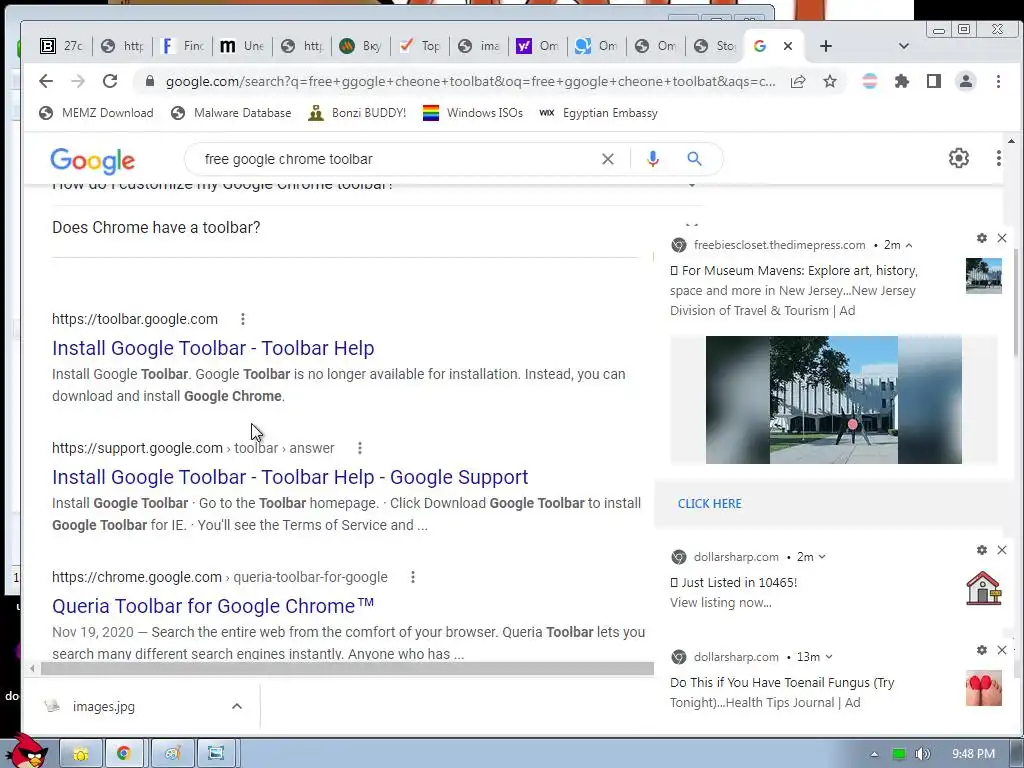This screenshot has height=768, width=1024.
Task: Open the browser side panel
Action: [934, 81]
